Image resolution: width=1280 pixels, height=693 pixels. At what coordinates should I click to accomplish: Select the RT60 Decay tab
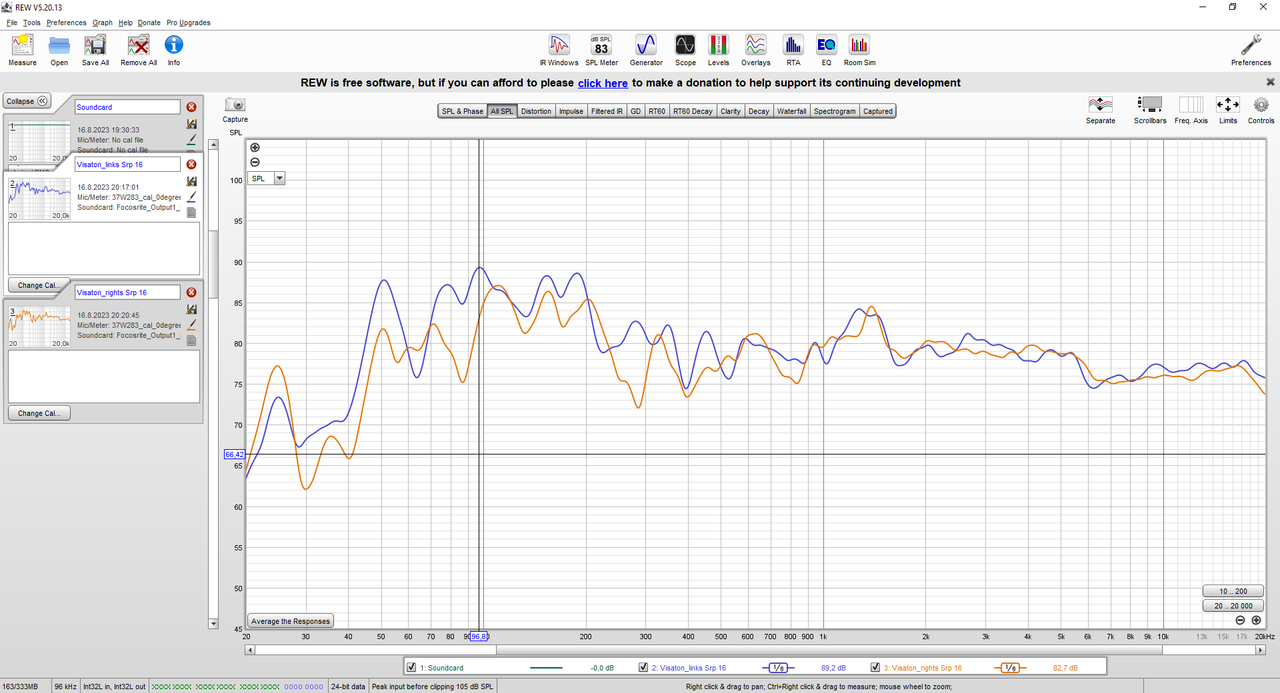693,111
